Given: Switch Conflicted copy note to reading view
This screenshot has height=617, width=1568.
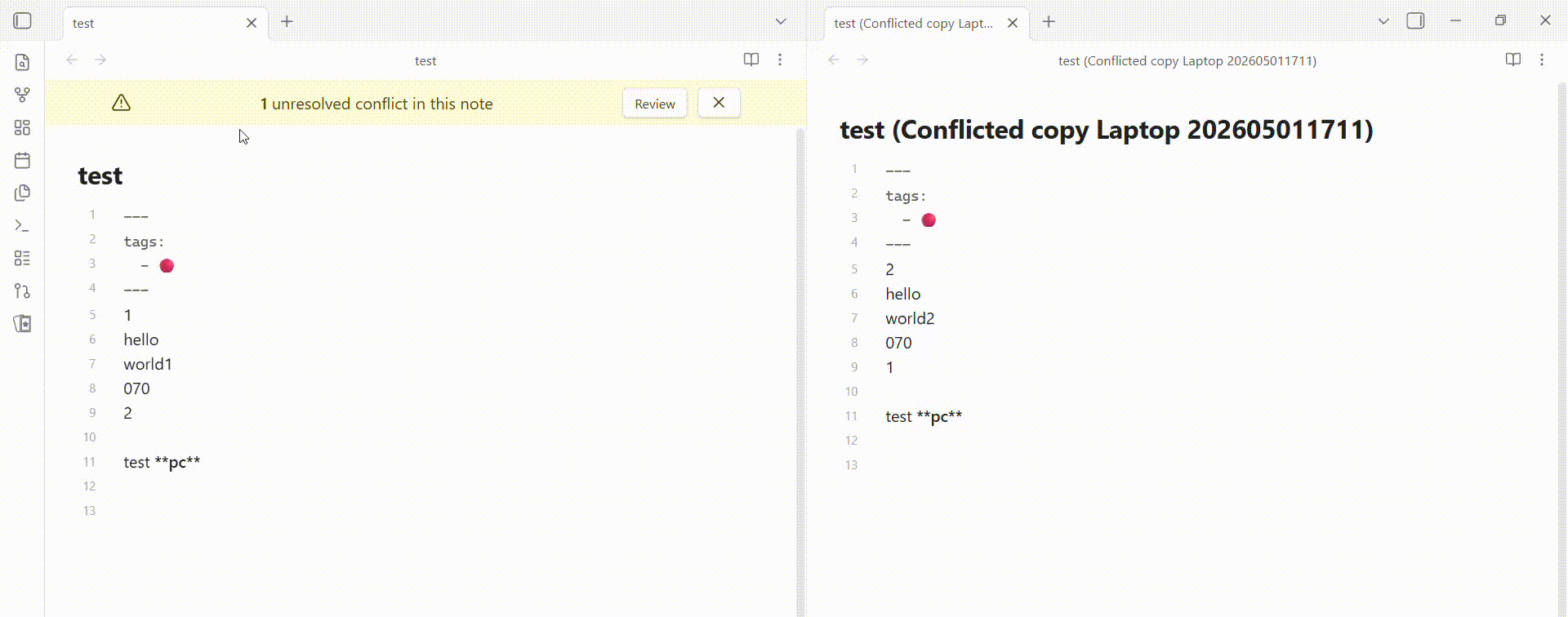Looking at the screenshot, I should [1513, 60].
